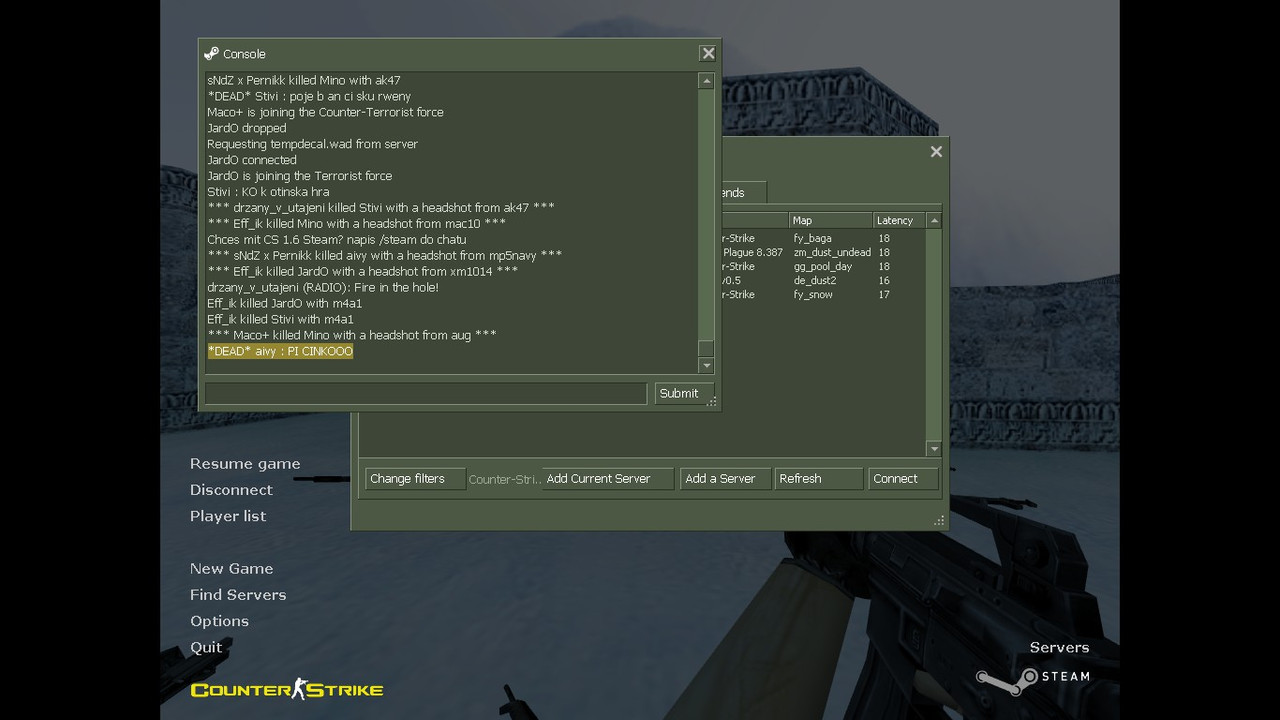Click the partly hidden Friends tab
The width and height of the screenshot is (1280, 720).
click(743, 193)
